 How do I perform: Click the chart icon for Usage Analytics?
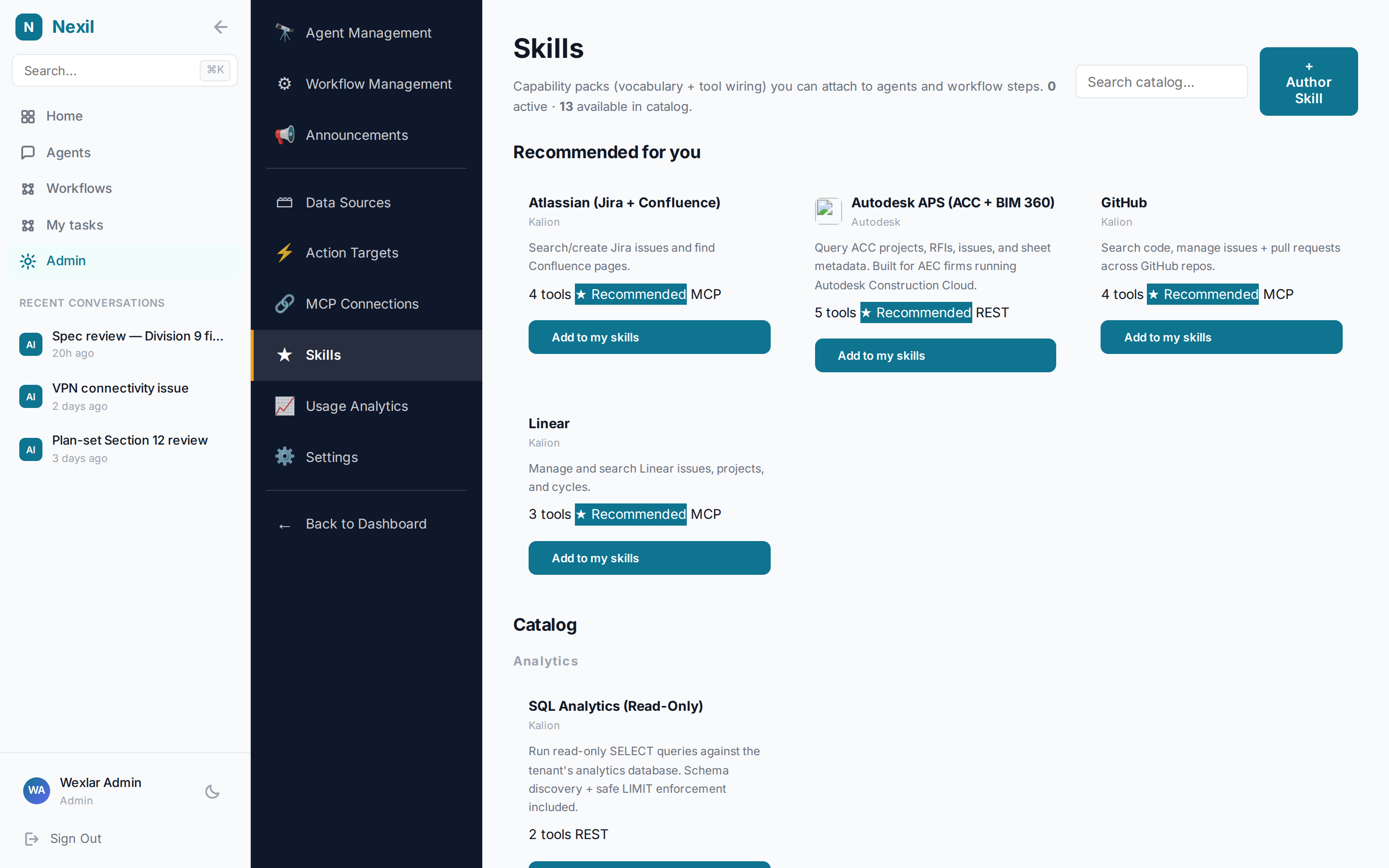point(285,406)
